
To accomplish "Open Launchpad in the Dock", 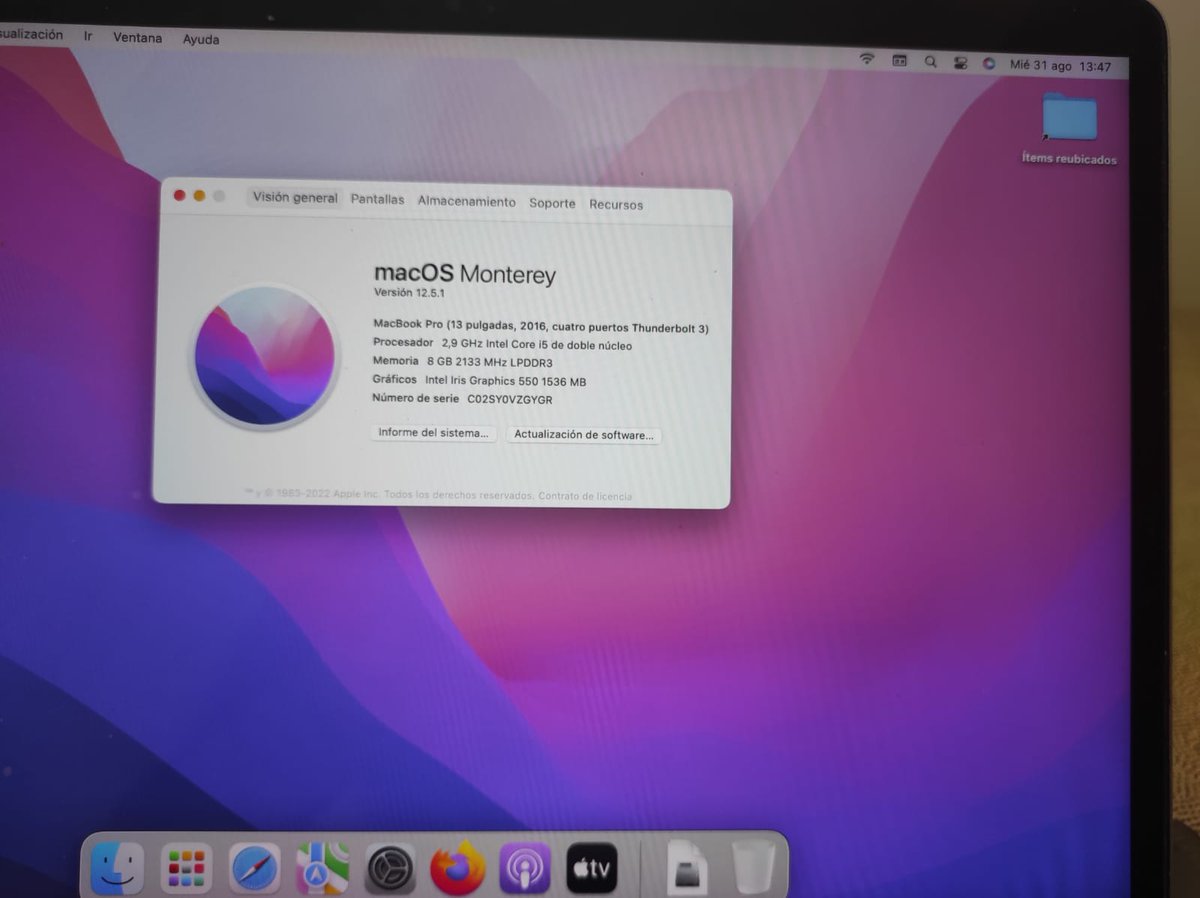I will click(x=187, y=869).
